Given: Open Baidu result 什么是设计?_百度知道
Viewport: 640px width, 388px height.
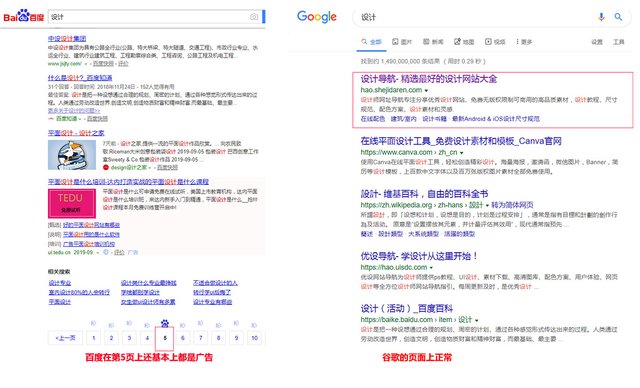Looking at the screenshot, I should 80,78.
